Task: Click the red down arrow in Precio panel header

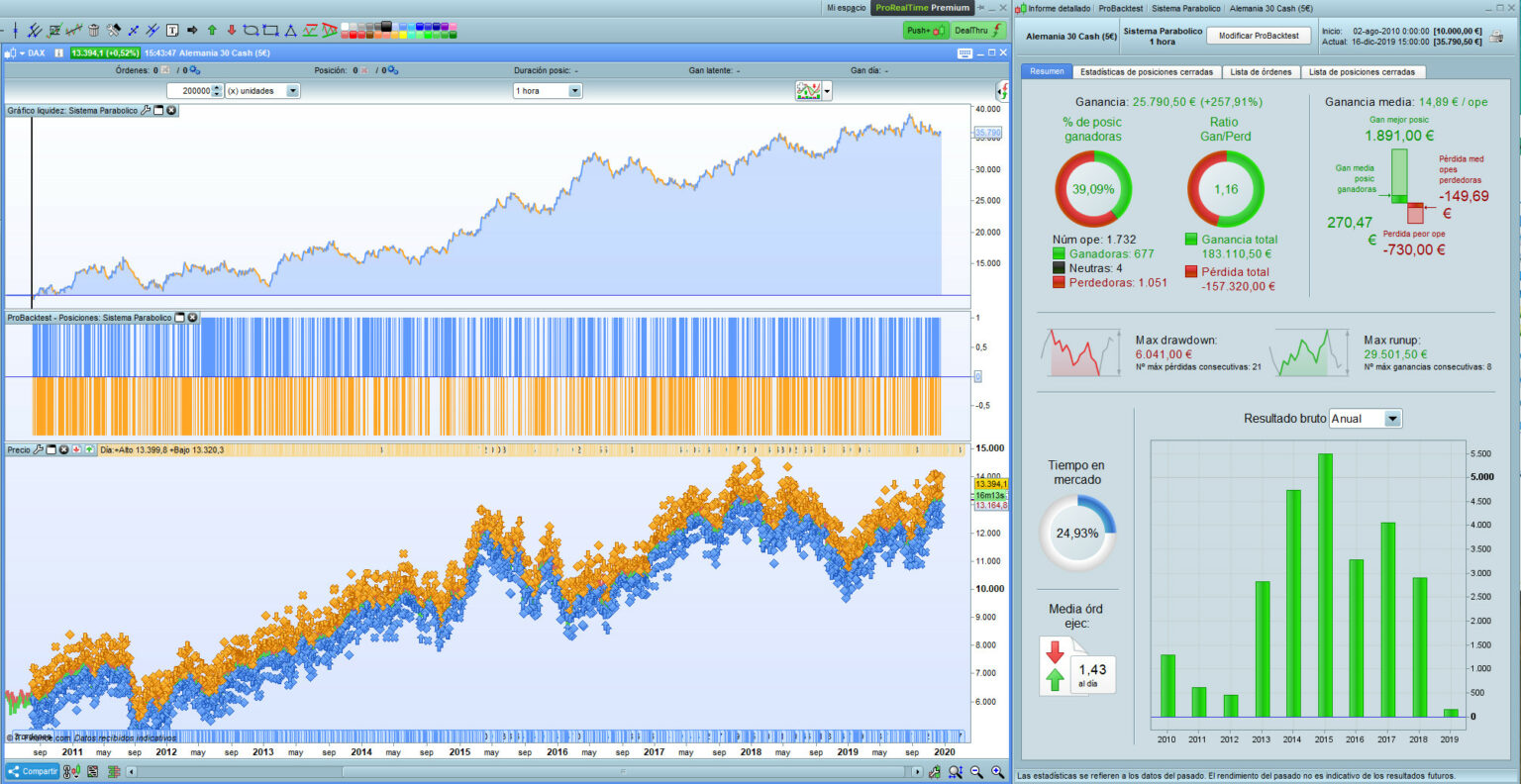Action: coord(76,449)
